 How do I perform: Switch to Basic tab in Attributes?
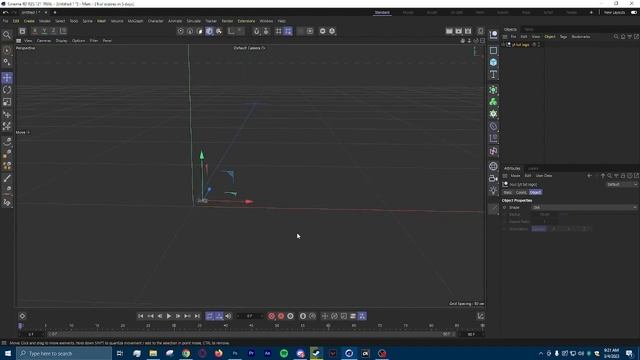[x=508, y=192]
